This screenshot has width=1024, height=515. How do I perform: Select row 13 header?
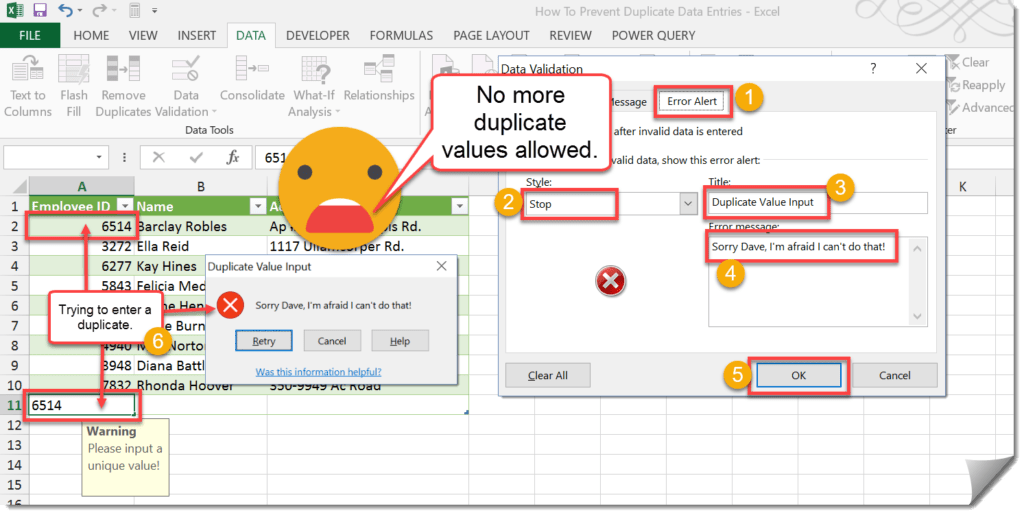pyautogui.click(x=14, y=445)
